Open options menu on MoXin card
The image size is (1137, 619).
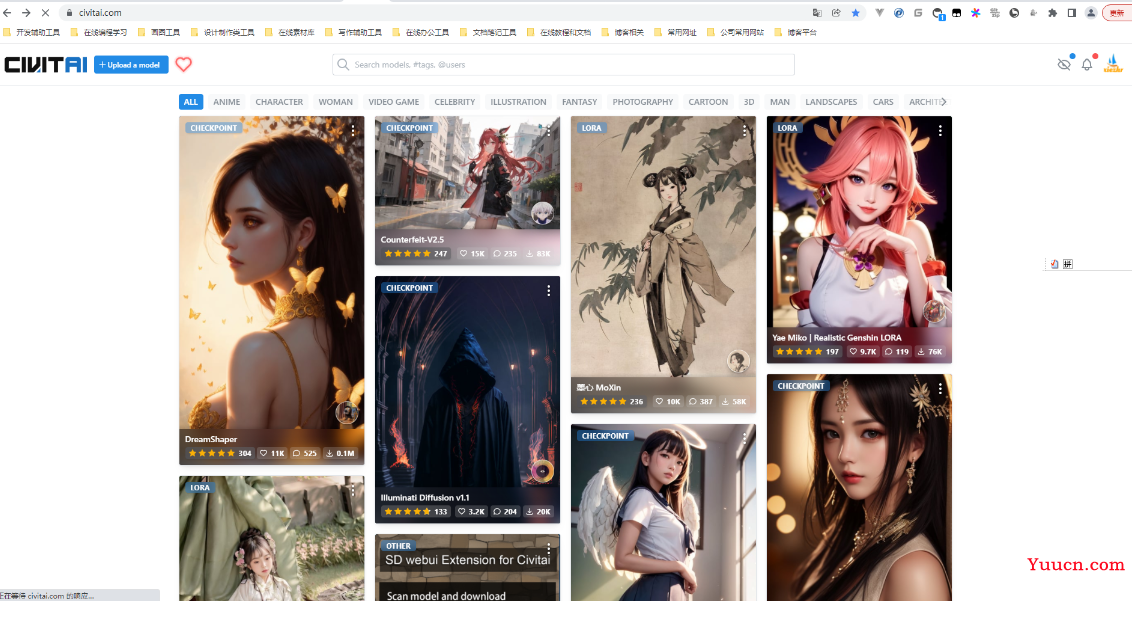point(745,130)
